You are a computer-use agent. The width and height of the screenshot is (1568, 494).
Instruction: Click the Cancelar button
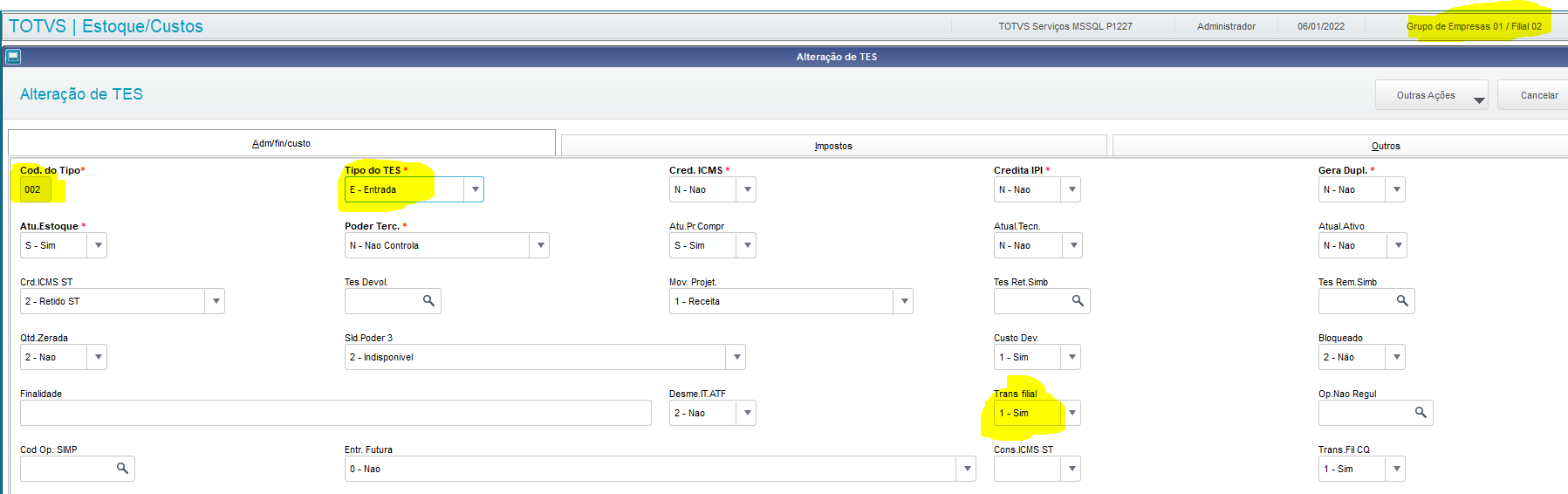pos(1534,95)
